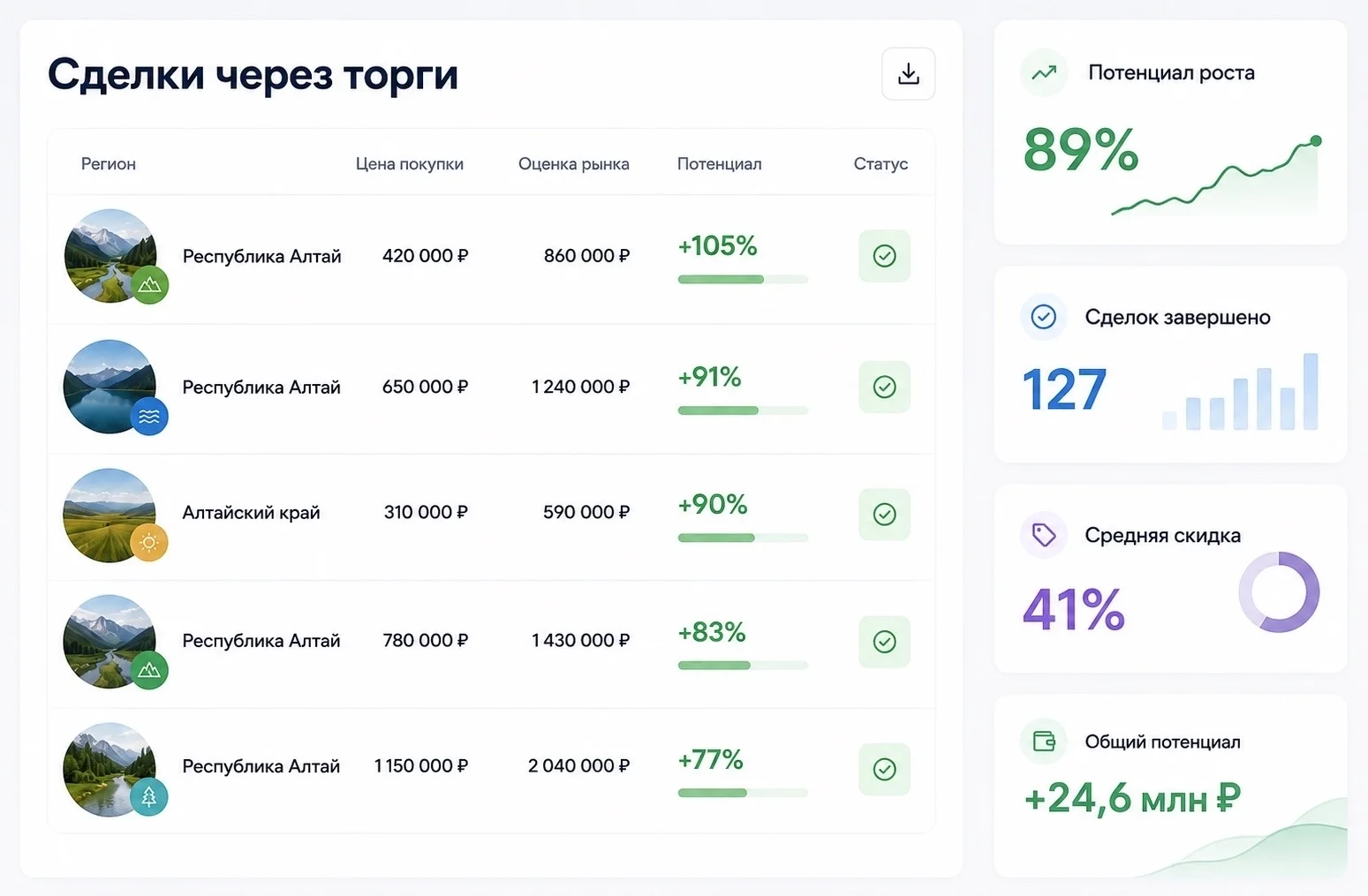Viewport: 1368px width, 896px height.
Task: Click the 41% average discount figure
Action: pos(1074,609)
